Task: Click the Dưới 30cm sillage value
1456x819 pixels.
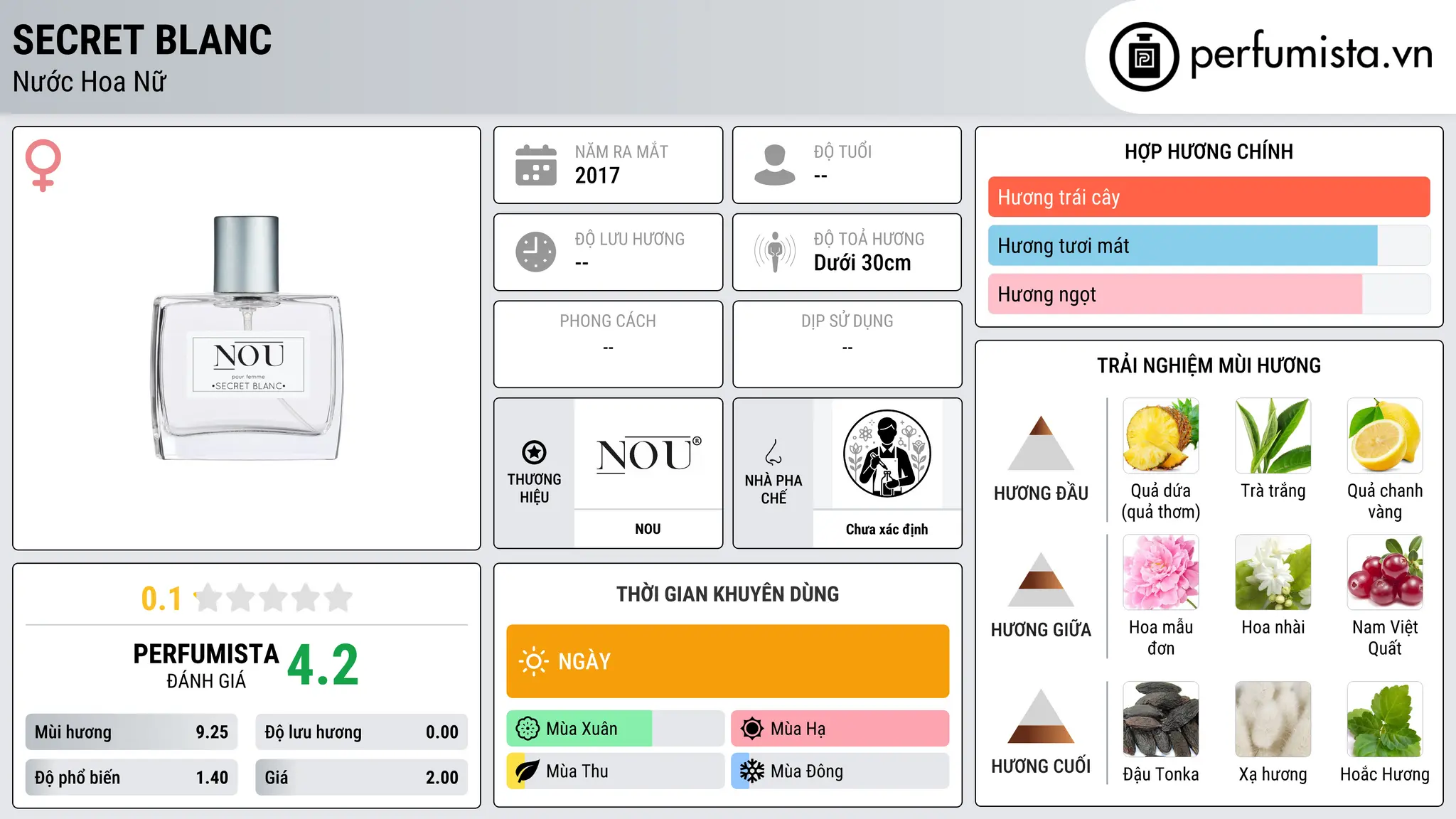Action: click(862, 263)
